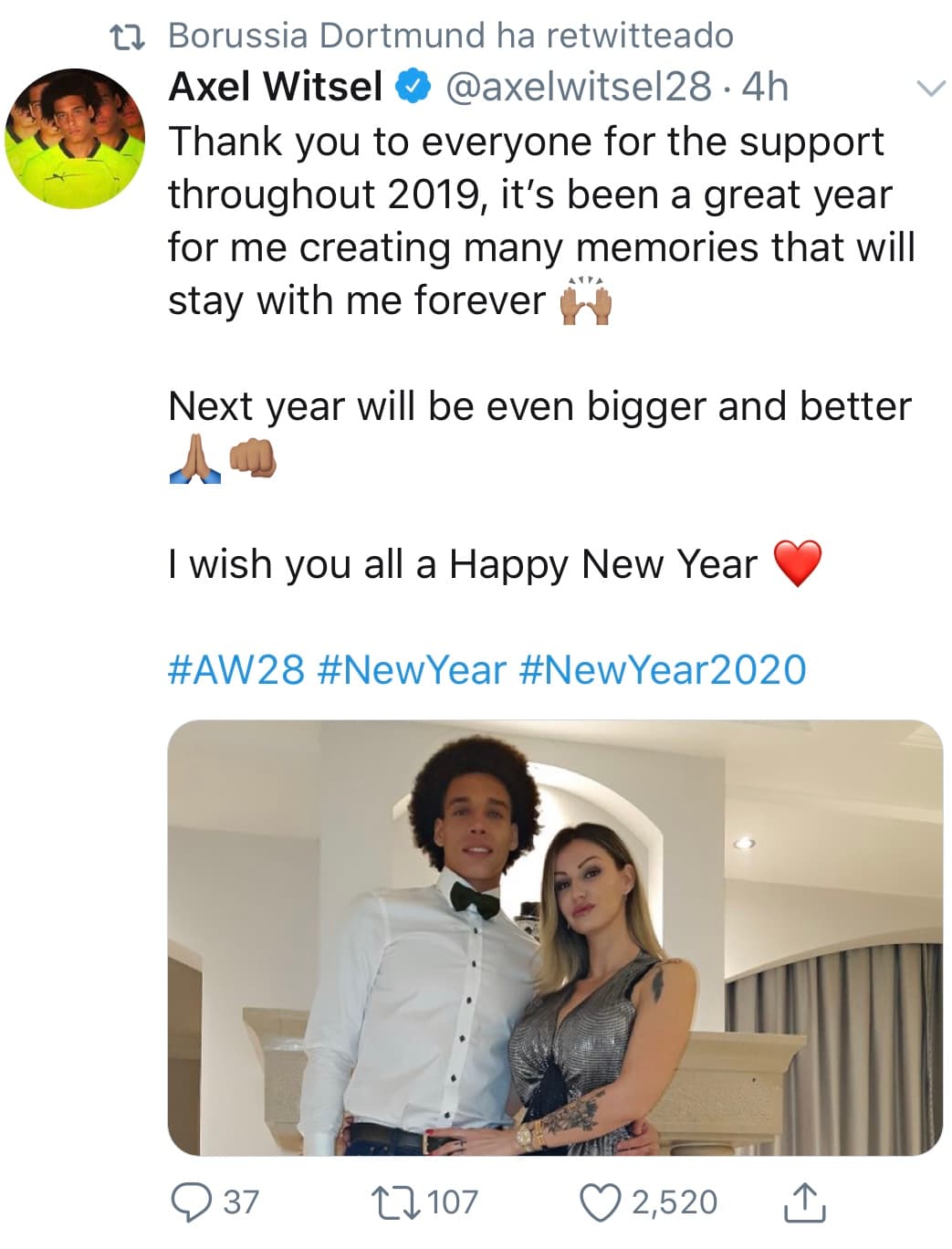The image size is (952, 1249).
Task: Enlarge the attached couple photo
Action: coord(555,937)
